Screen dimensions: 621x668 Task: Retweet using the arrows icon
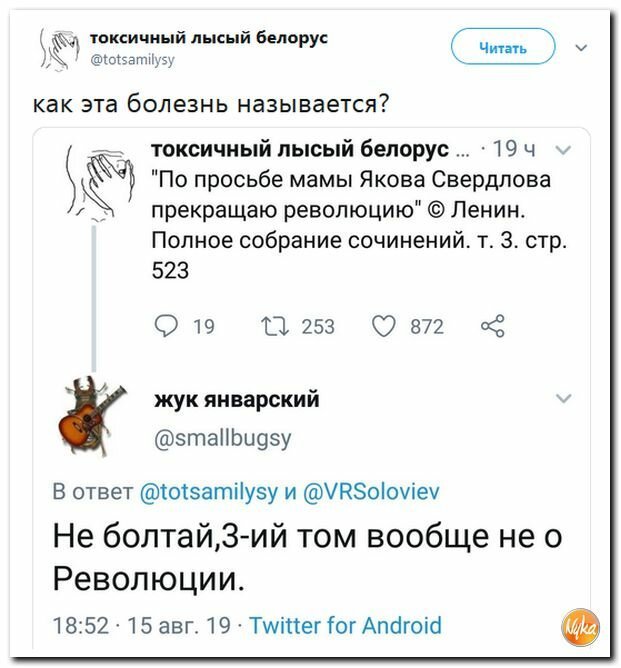click(275, 326)
